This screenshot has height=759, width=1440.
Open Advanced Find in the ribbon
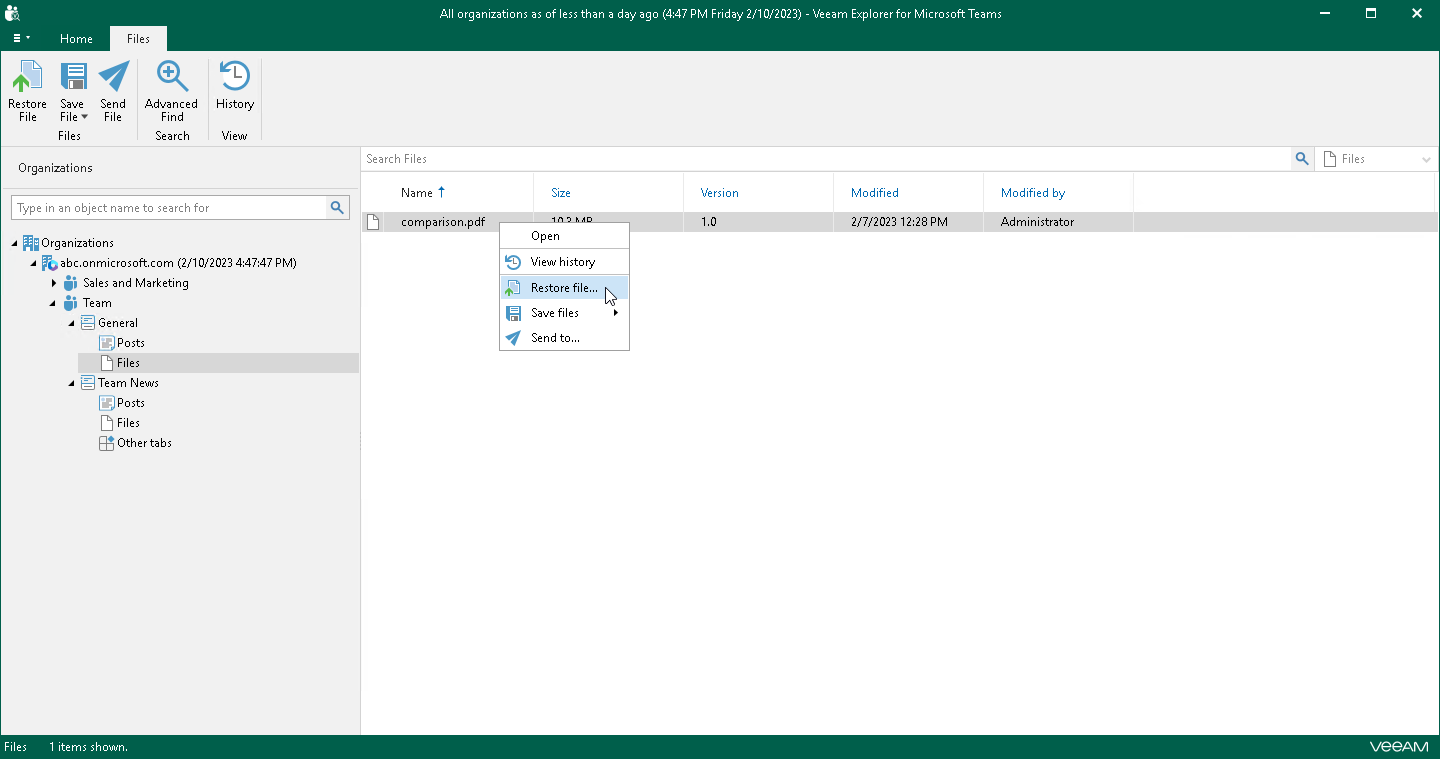click(172, 91)
